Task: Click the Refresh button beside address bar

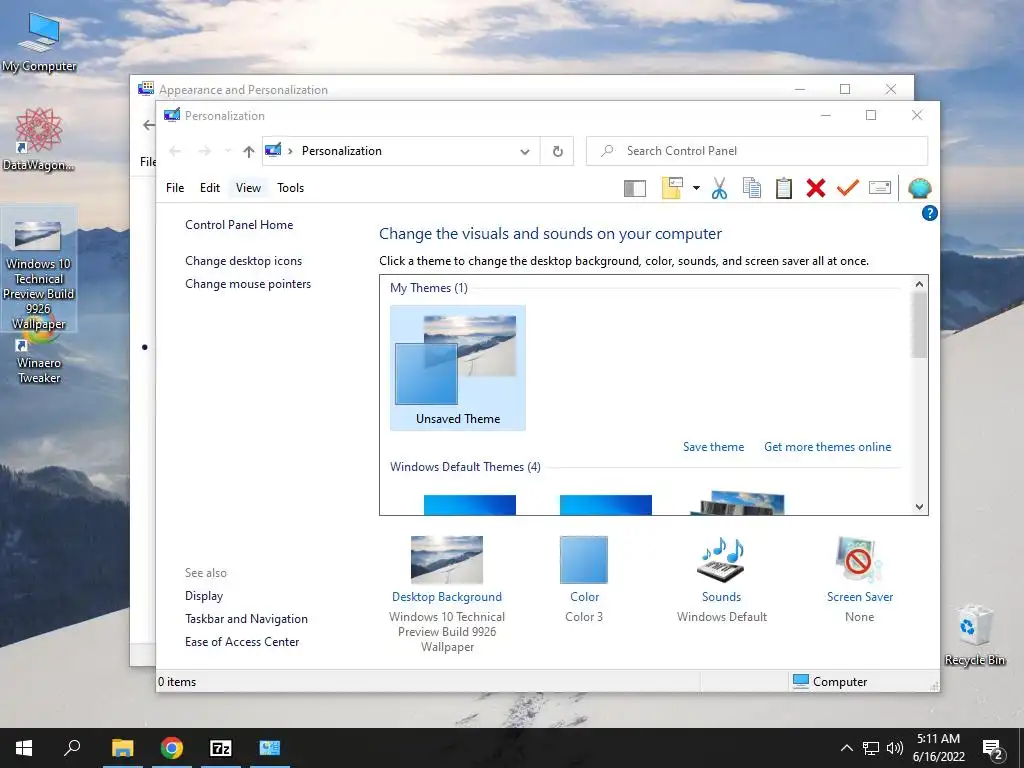Action: click(558, 151)
